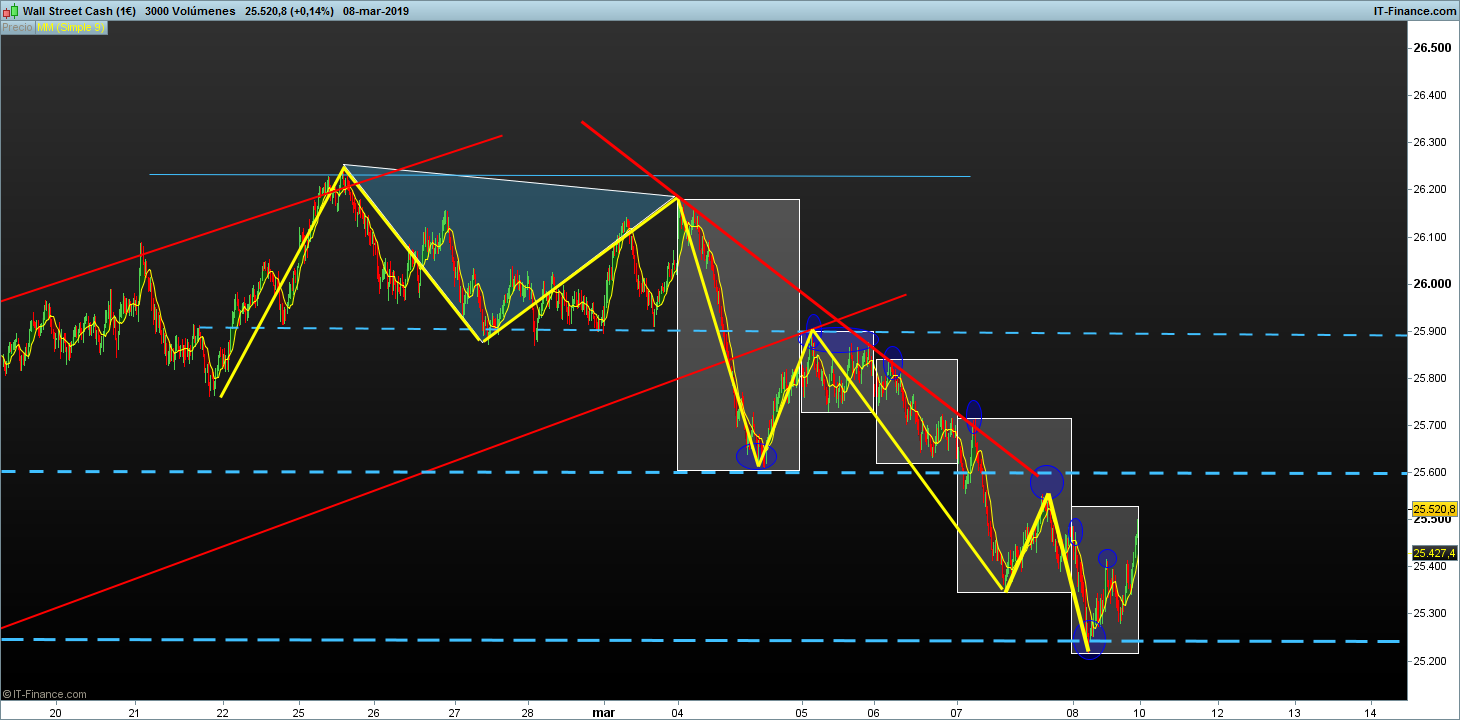Click the 08-mar-2019 date in the title
Screen dimensions: 1460x720
click(x=377, y=11)
